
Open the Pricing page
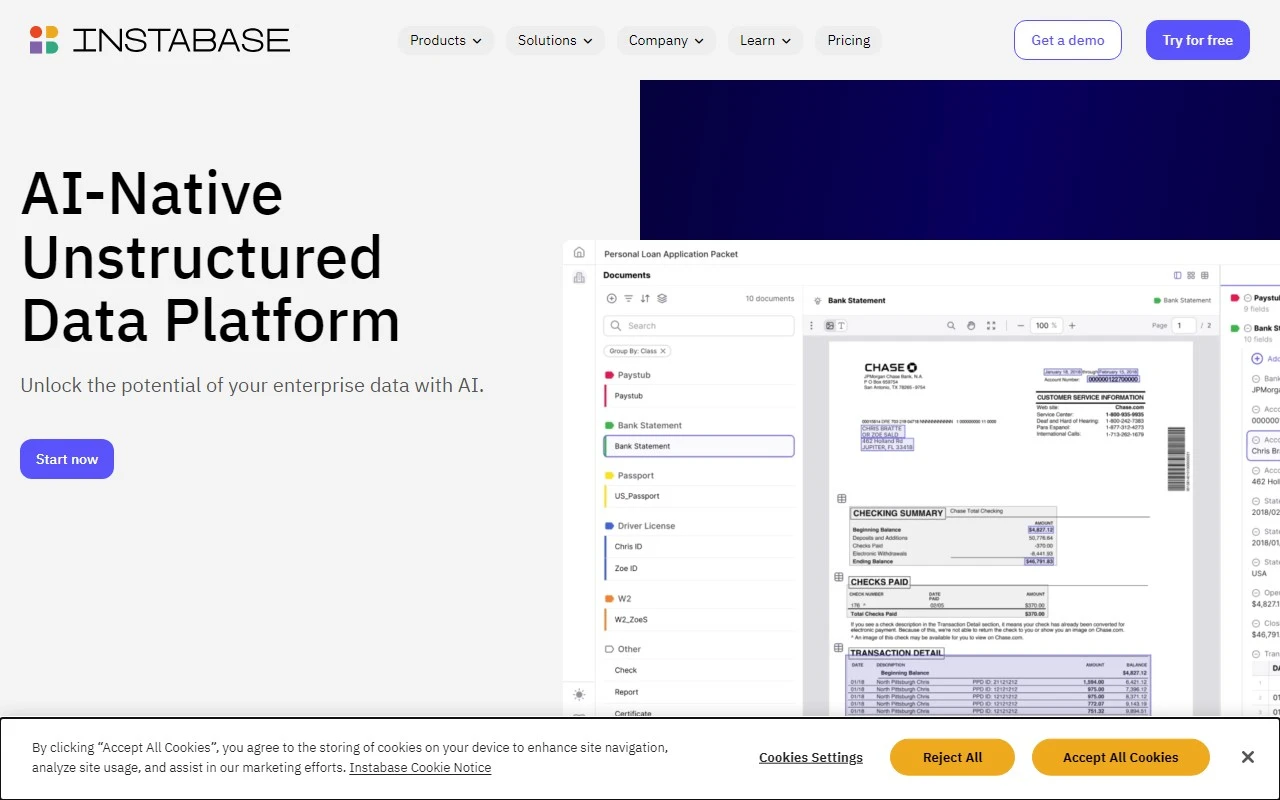point(848,40)
